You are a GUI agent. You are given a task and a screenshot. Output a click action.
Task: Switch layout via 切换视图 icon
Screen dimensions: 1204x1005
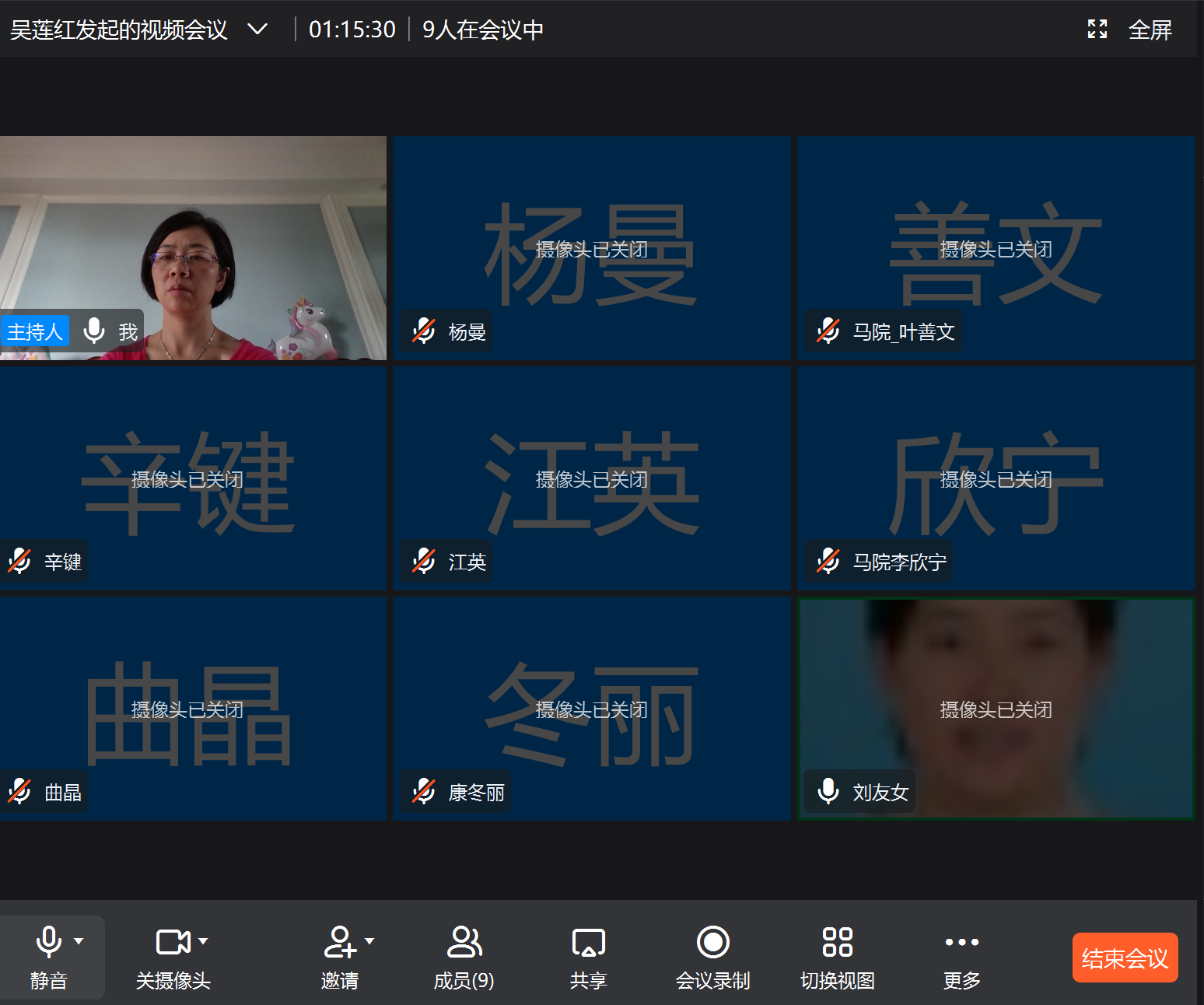click(x=837, y=942)
